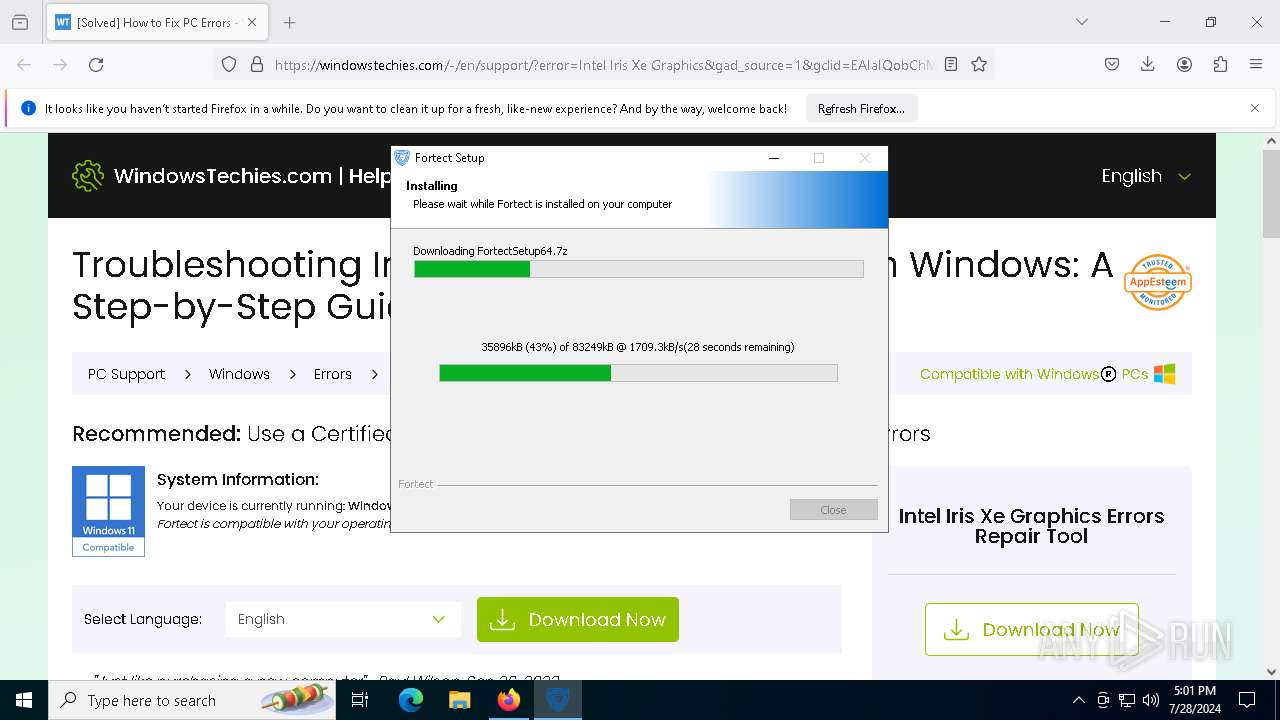Open the clock showing 5:01 PM

coord(1194,700)
